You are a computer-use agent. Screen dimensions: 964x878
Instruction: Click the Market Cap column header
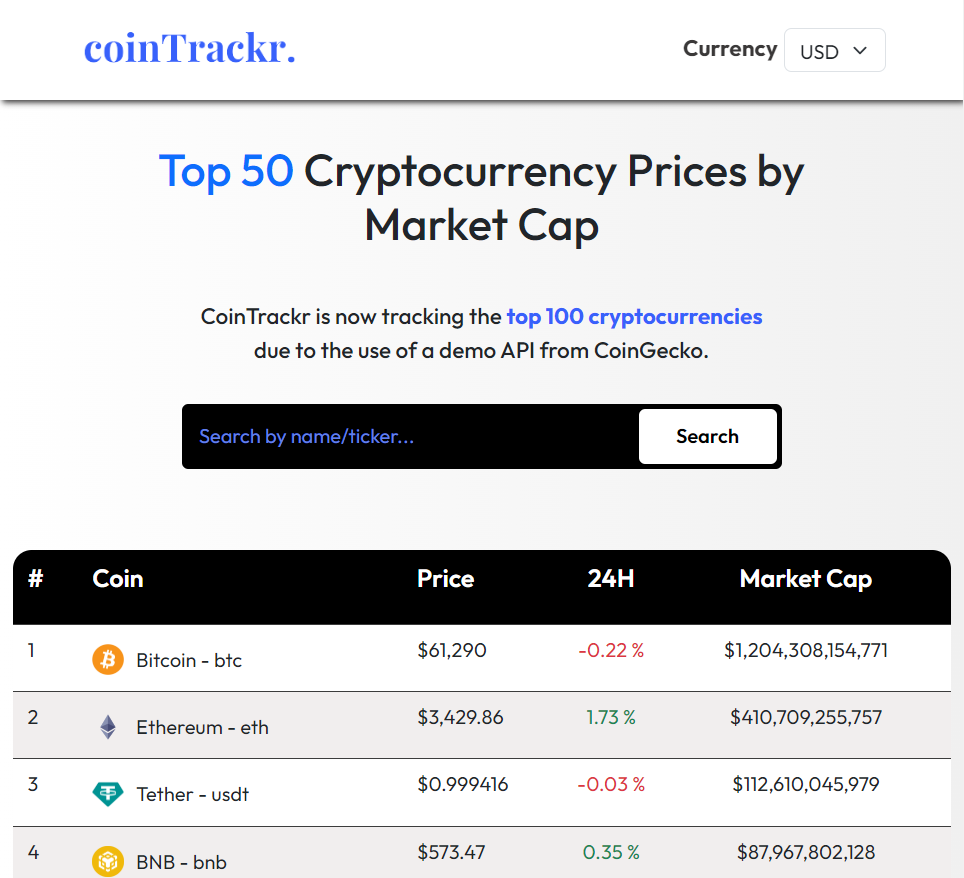806,579
